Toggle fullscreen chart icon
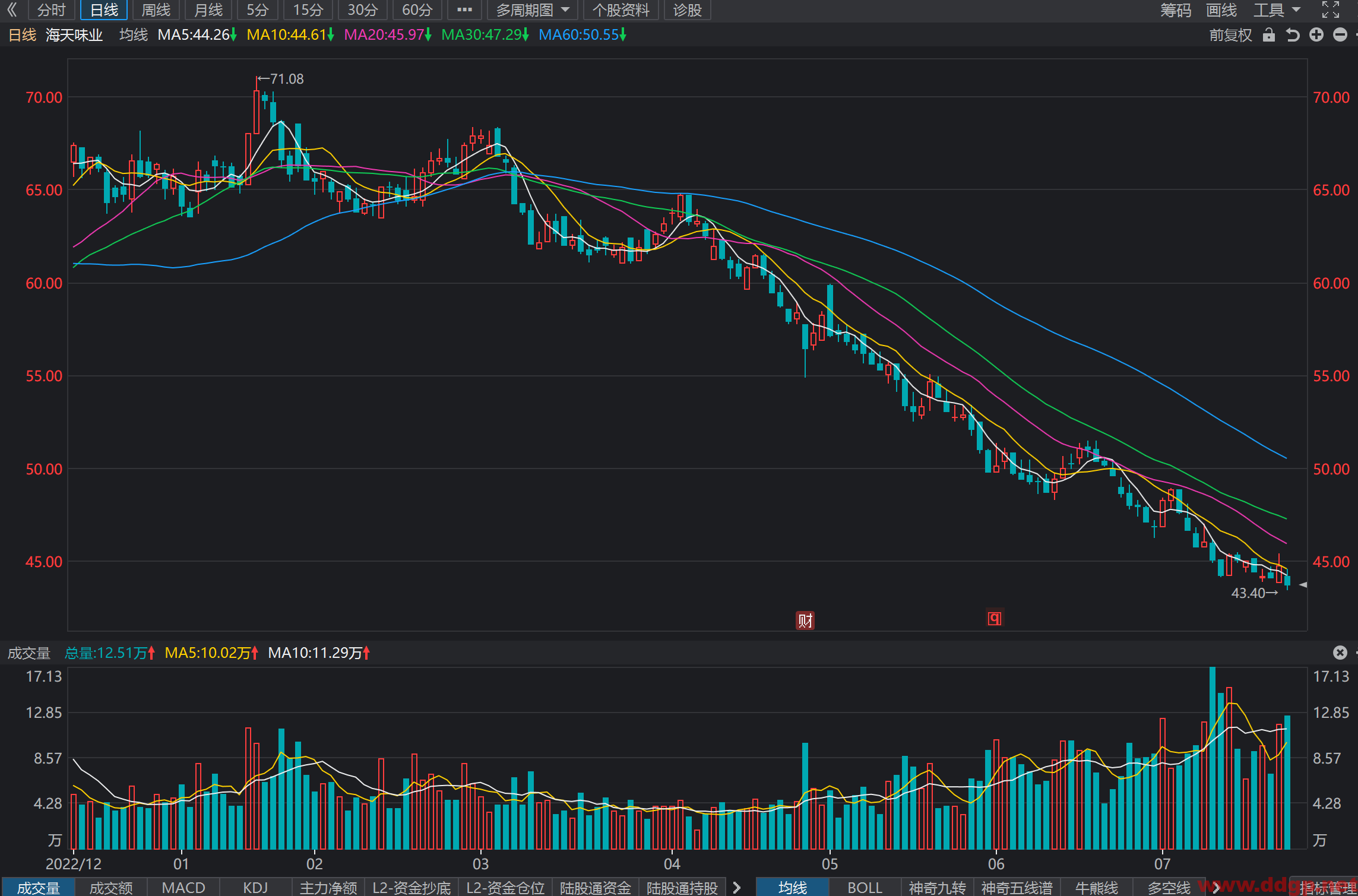Image resolution: width=1358 pixels, height=896 pixels. 1330,10
